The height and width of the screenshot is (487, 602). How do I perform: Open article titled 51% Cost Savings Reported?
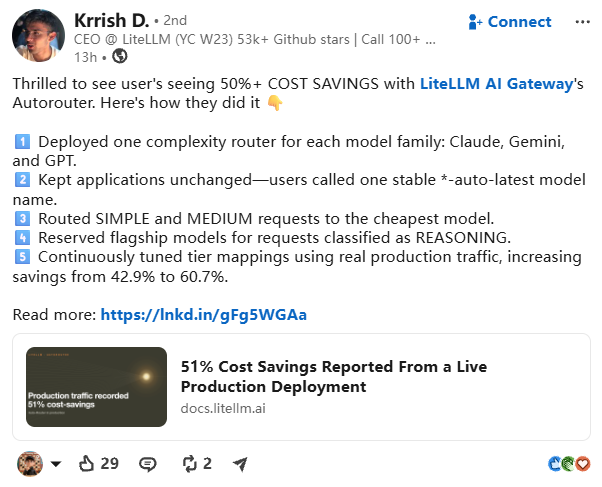(x=334, y=376)
